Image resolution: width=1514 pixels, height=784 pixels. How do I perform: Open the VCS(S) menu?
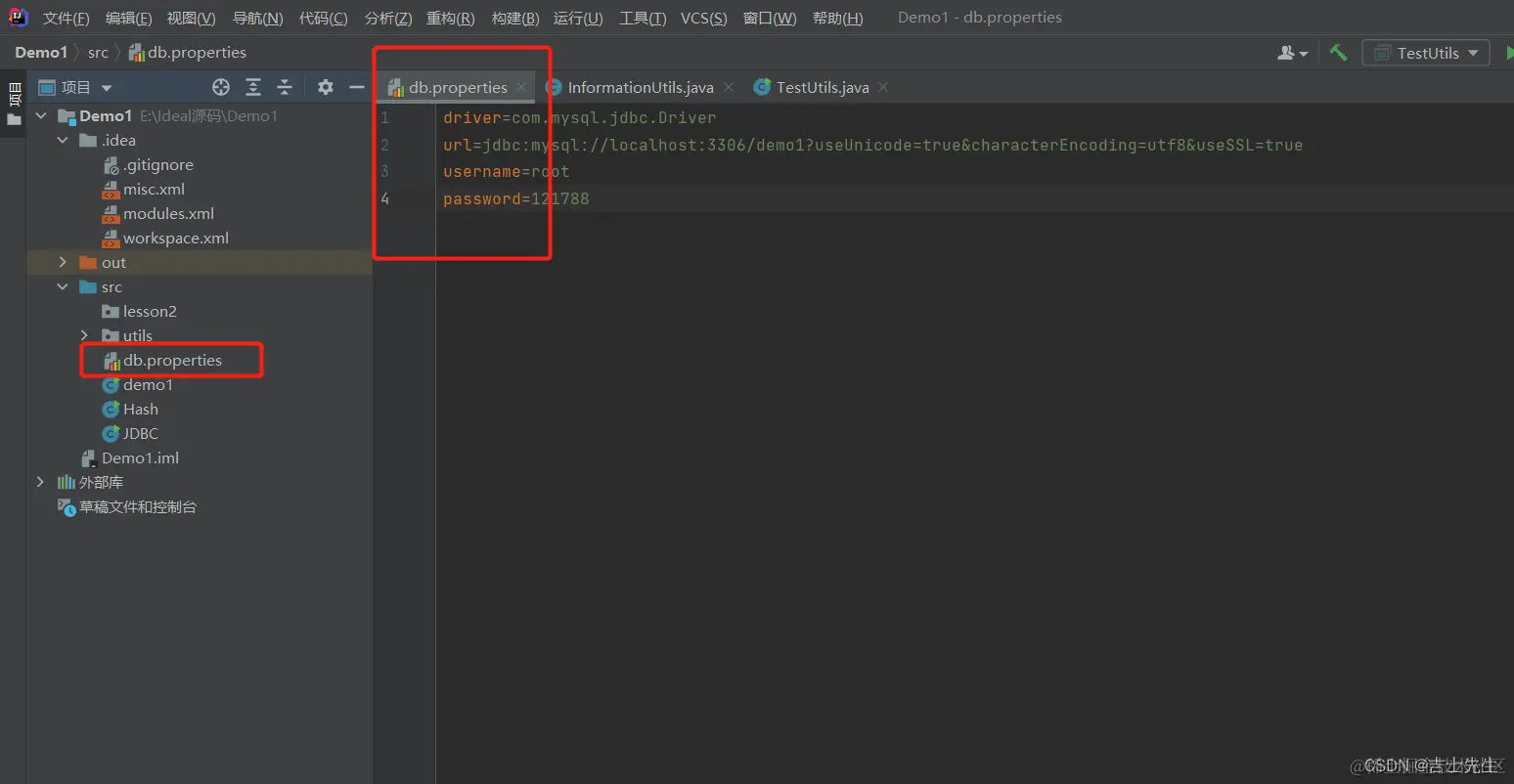tap(704, 18)
